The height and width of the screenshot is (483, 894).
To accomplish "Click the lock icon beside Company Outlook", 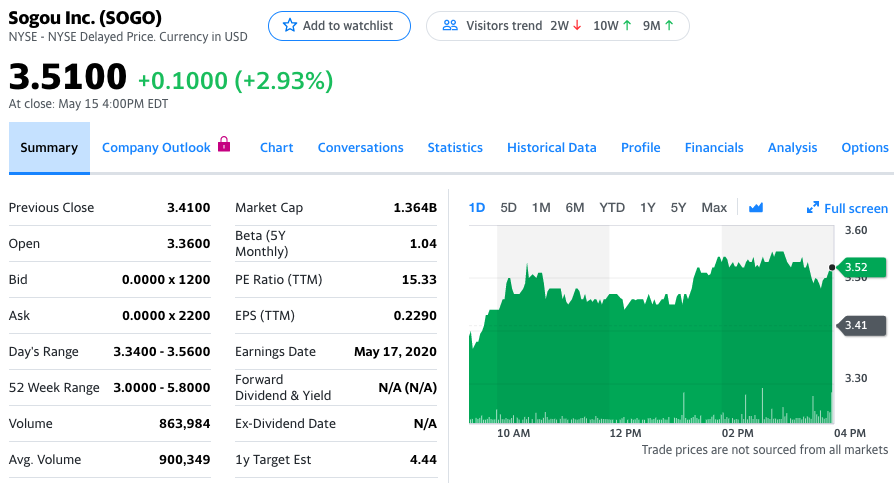I will tap(224, 144).
